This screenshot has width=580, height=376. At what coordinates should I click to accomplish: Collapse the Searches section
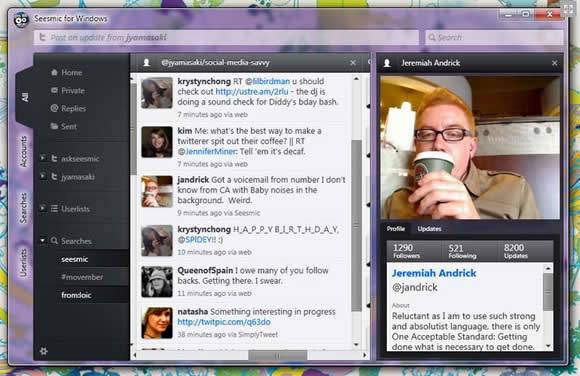click(43, 241)
